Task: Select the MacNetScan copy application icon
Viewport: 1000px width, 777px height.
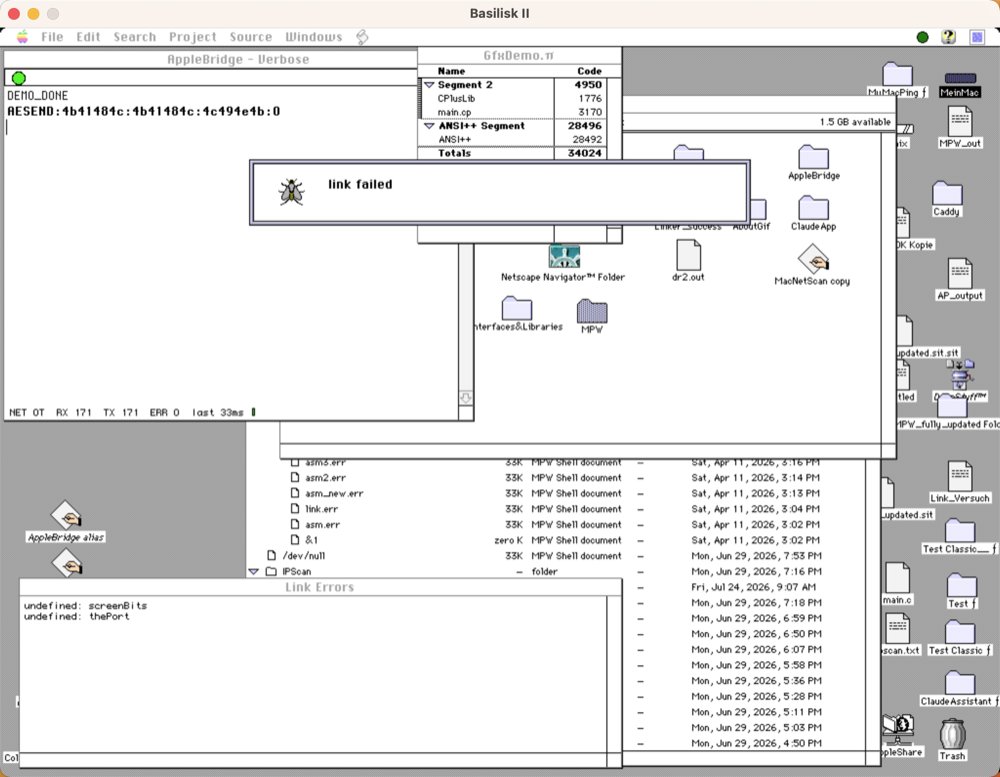Action: coord(812,259)
